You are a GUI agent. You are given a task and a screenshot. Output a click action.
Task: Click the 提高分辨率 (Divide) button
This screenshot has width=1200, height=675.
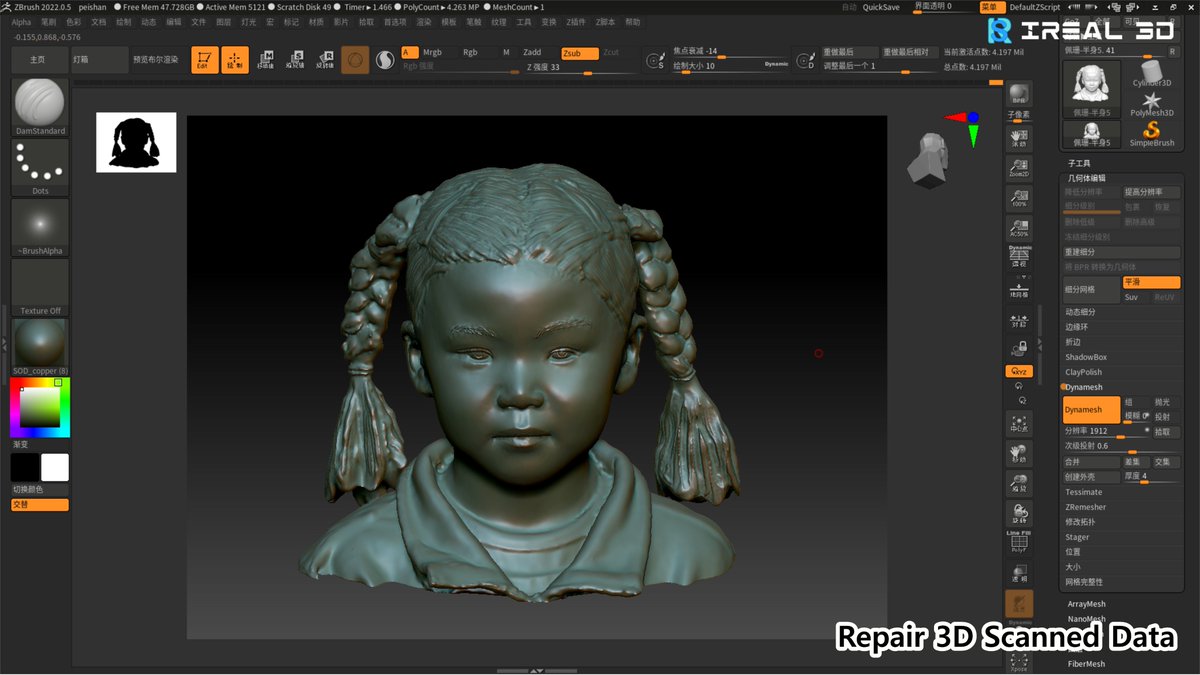click(1151, 192)
